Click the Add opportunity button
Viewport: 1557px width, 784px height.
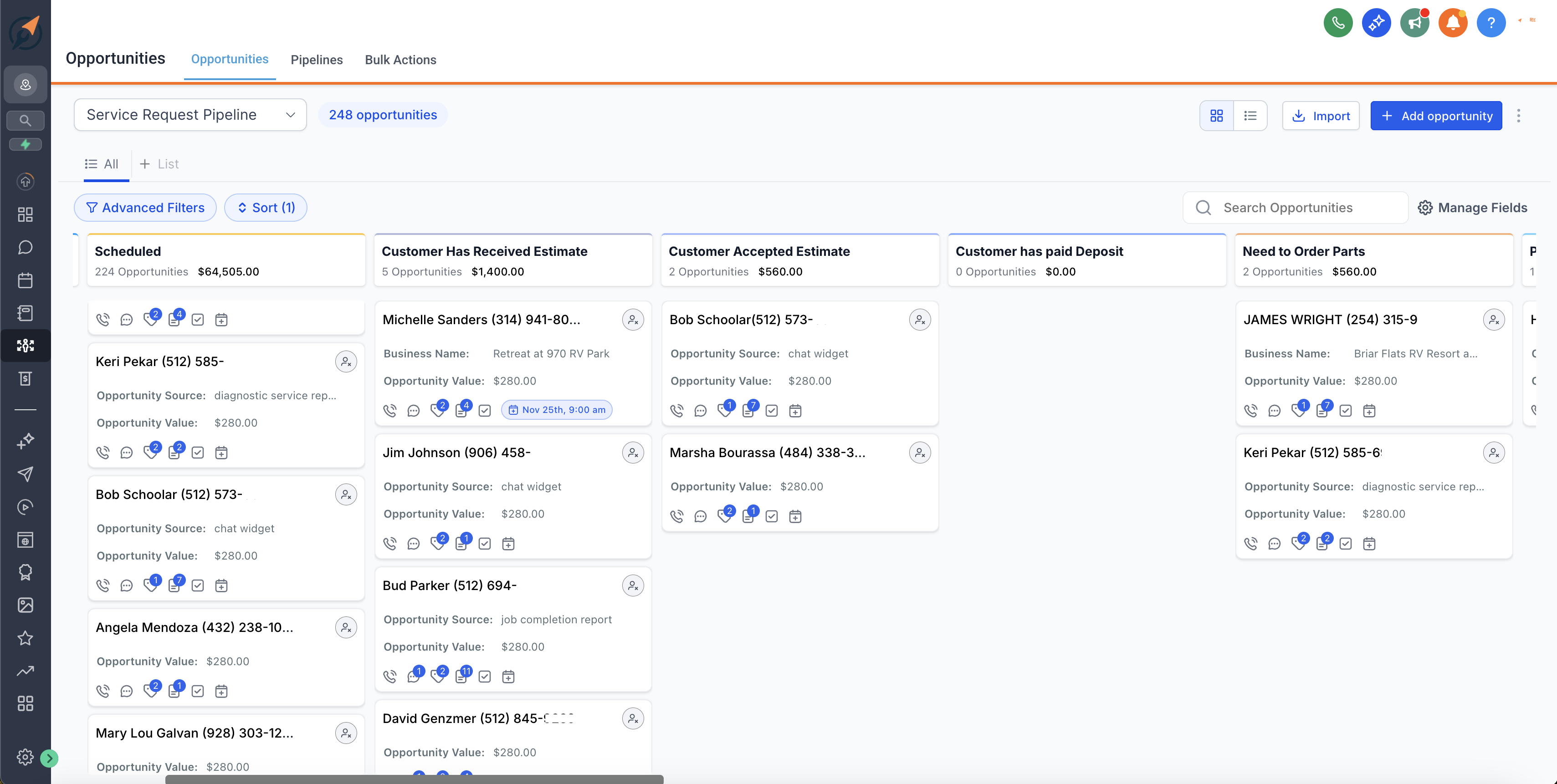coord(1436,115)
